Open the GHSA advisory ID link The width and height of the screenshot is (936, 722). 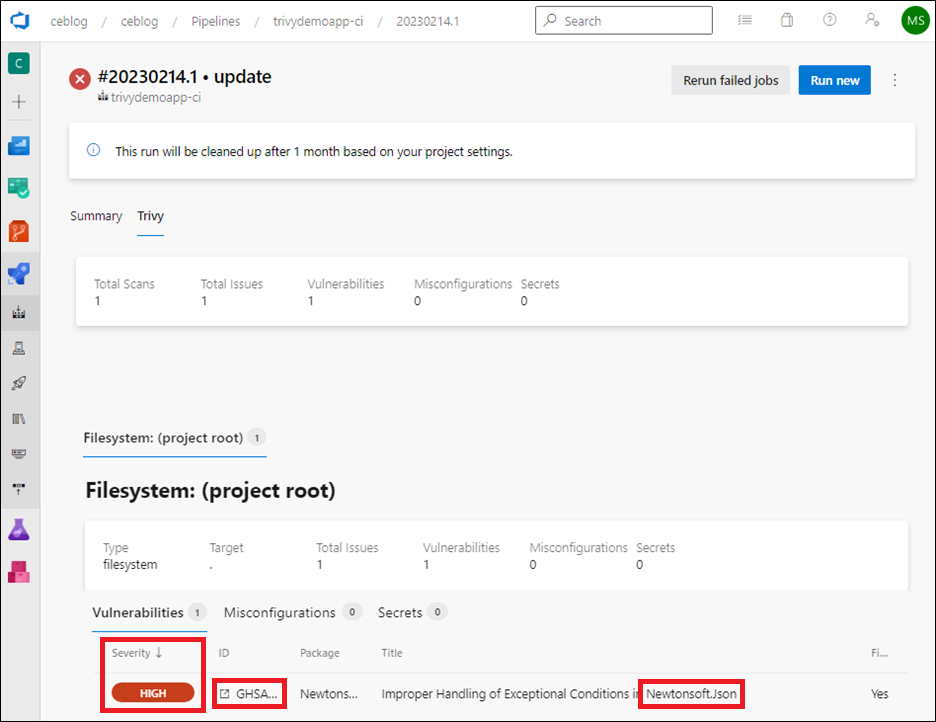pyautogui.click(x=257, y=693)
